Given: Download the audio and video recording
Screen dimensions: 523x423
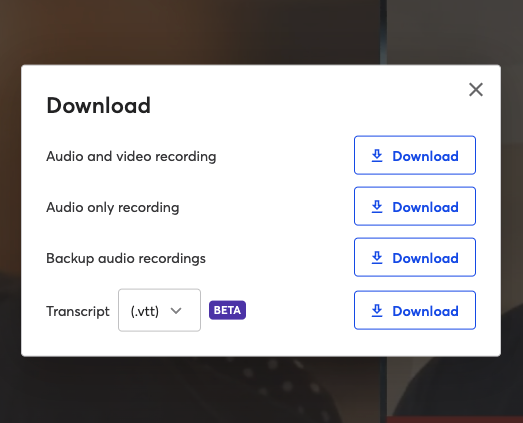Looking at the screenshot, I should pos(415,155).
